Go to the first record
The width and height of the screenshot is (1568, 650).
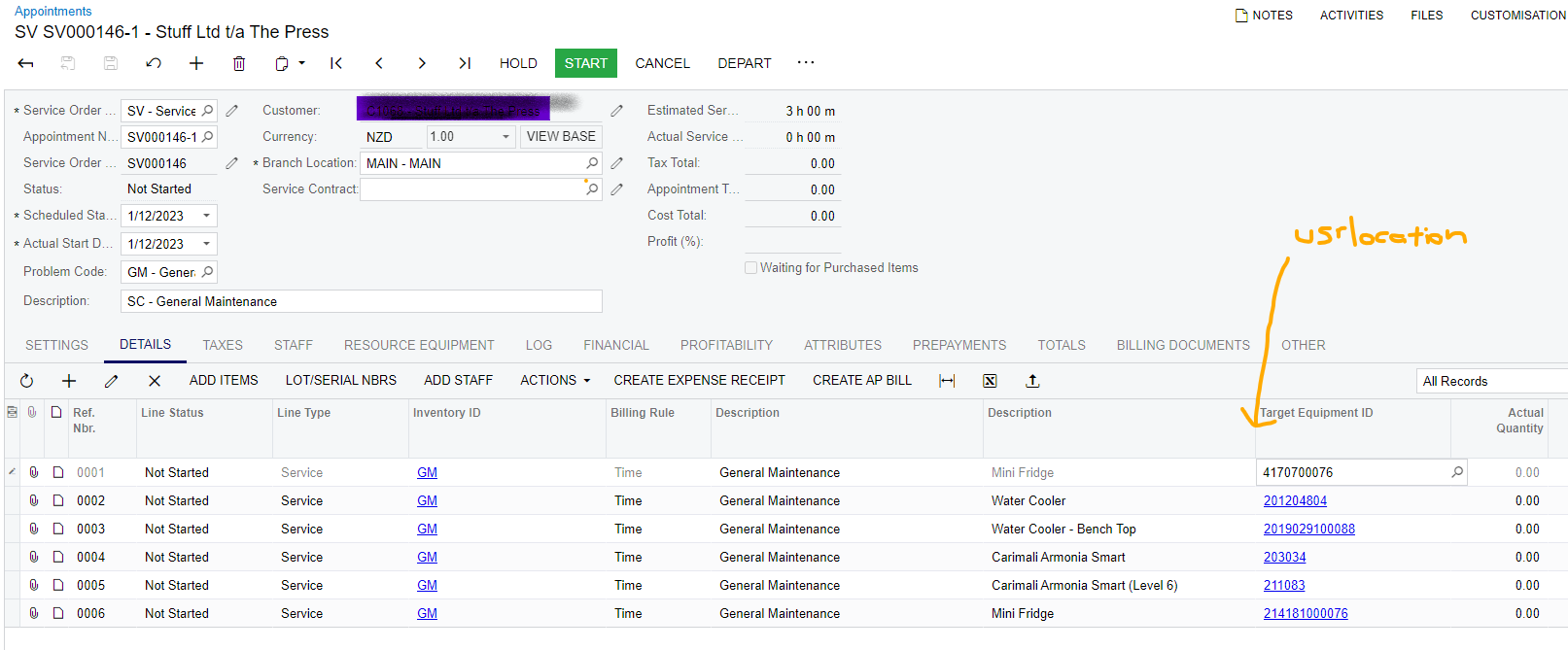tap(336, 63)
